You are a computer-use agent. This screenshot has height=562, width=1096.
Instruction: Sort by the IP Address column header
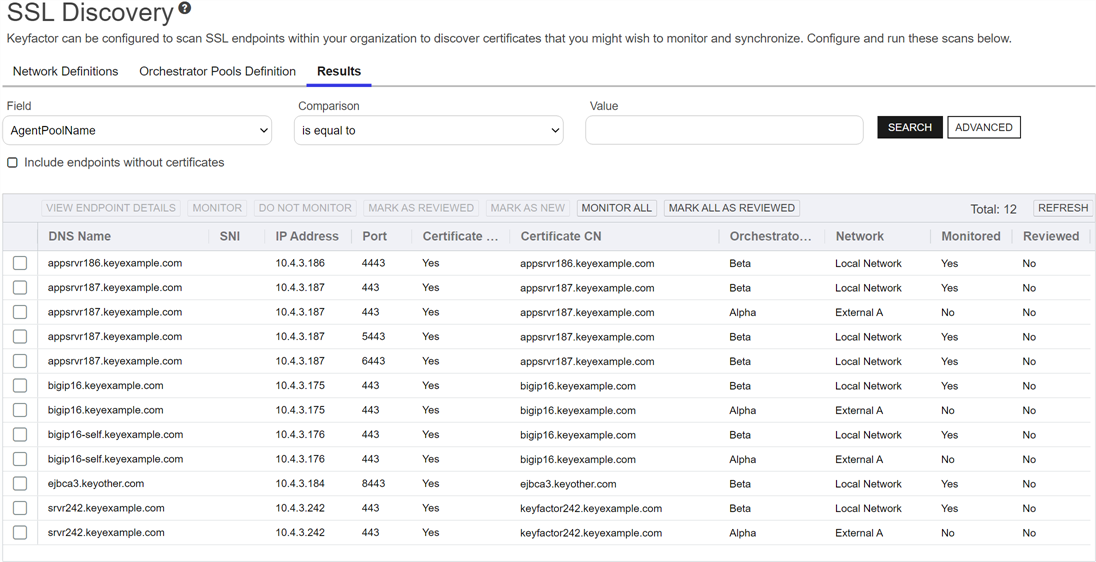(x=307, y=236)
